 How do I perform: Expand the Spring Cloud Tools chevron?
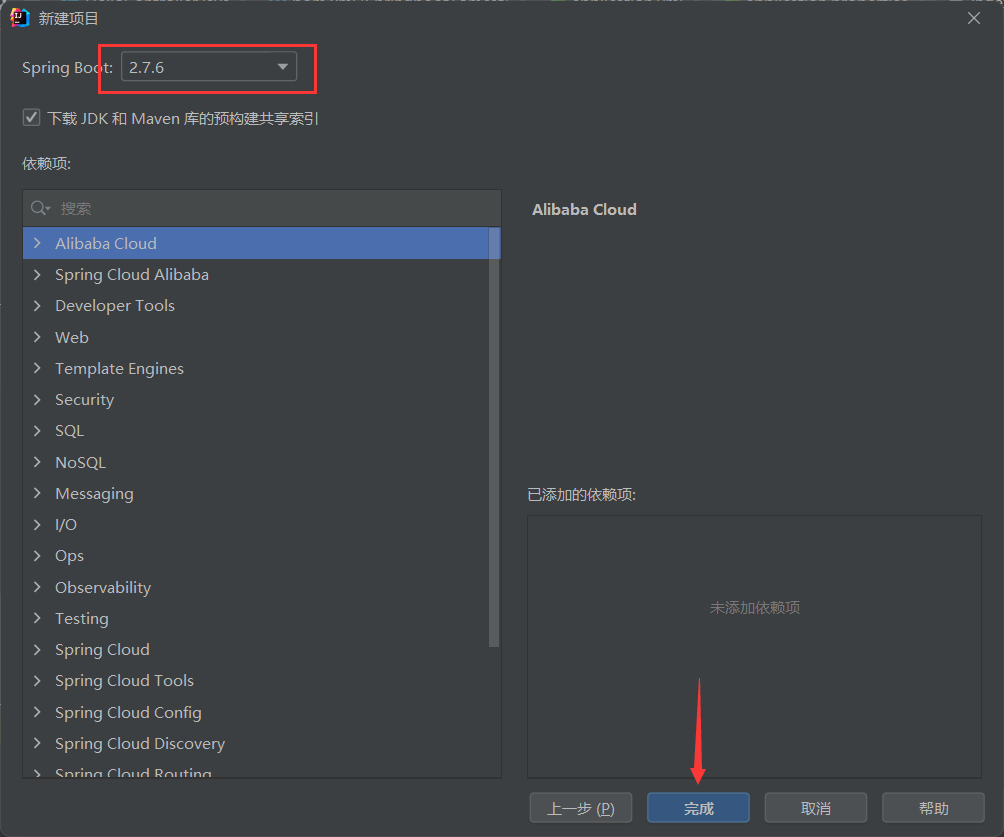click(x=37, y=680)
